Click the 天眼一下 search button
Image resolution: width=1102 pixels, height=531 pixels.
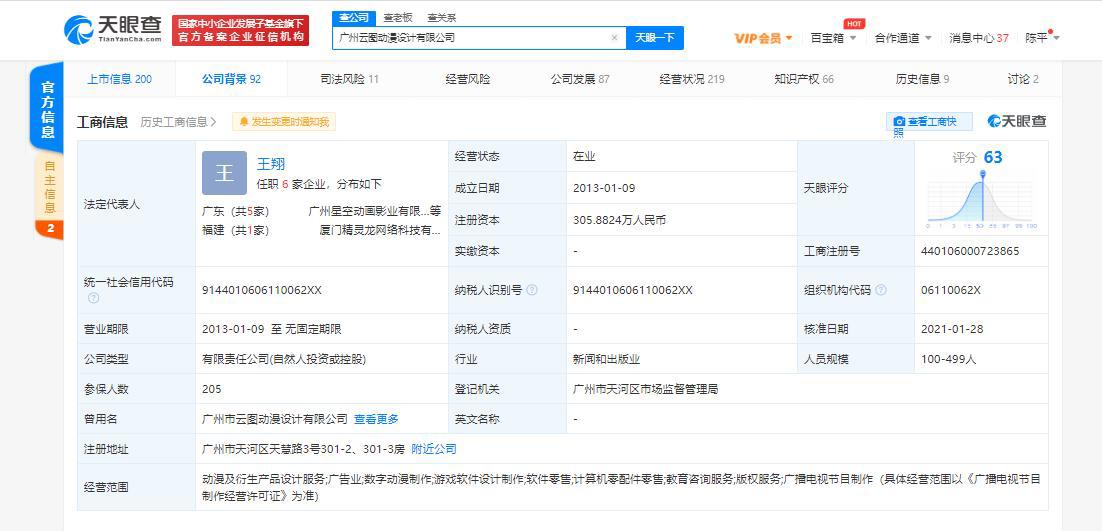pyautogui.click(x=655, y=38)
